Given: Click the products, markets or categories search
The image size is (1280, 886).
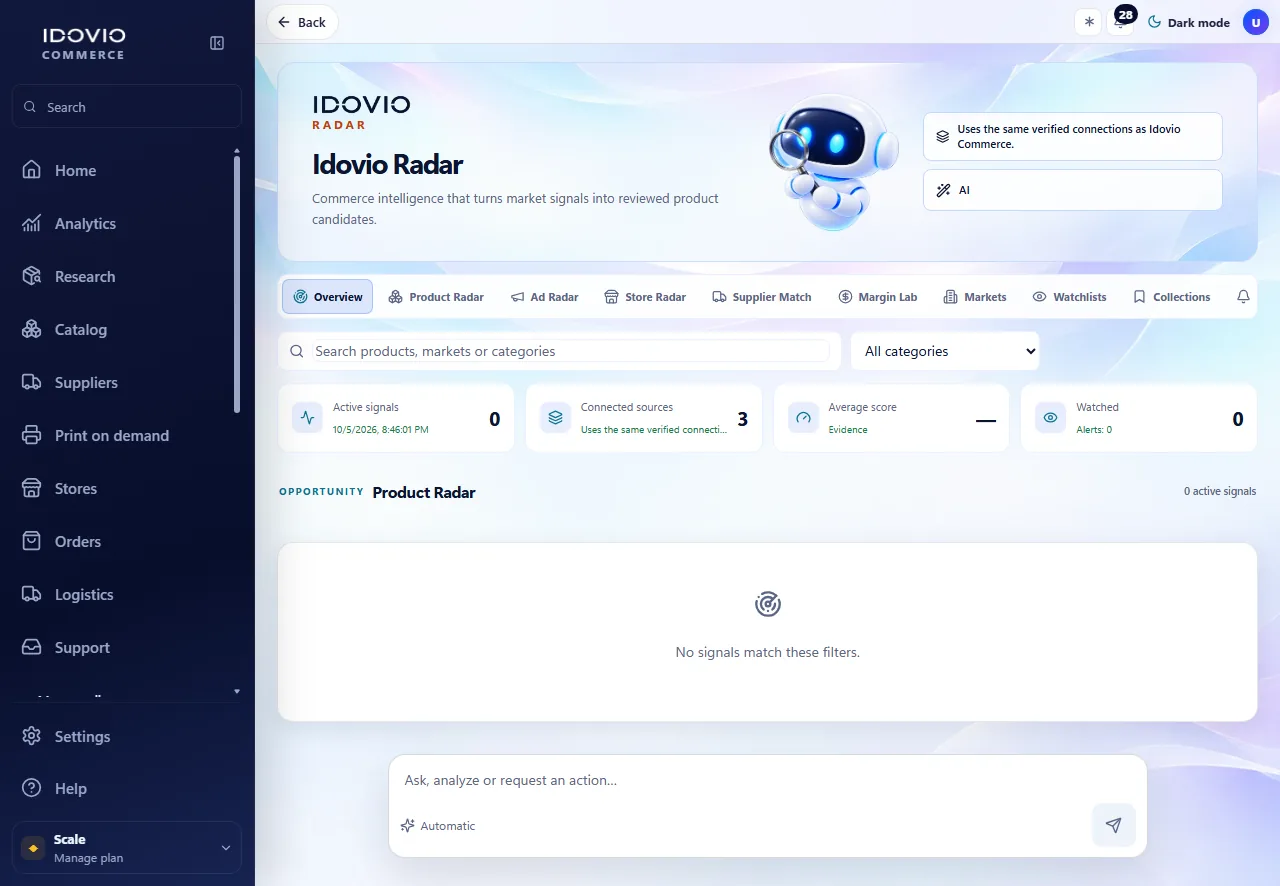Looking at the screenshot, I should click(559, 351).
